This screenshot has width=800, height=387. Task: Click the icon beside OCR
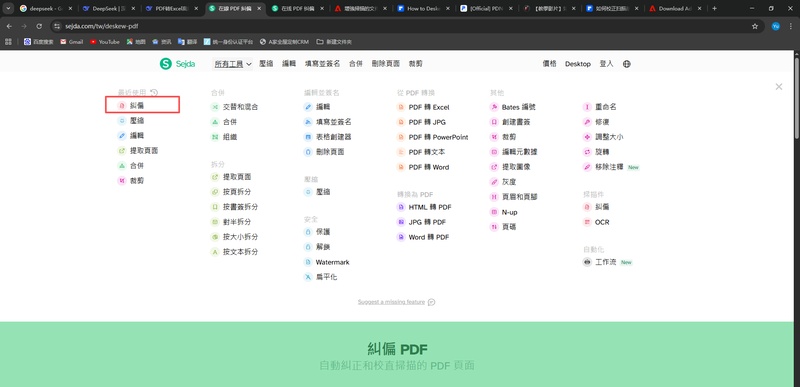point(587,222)
